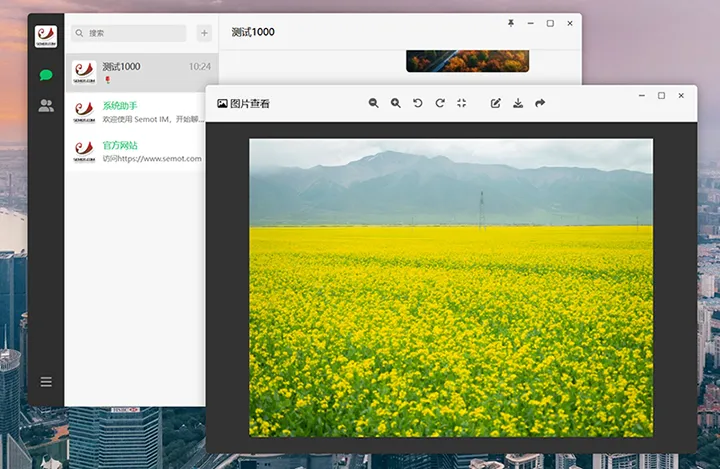Viewport: 720px width, 469px height.
Task: Switch to the contacts sidebar tab
Action: point(46,105)
